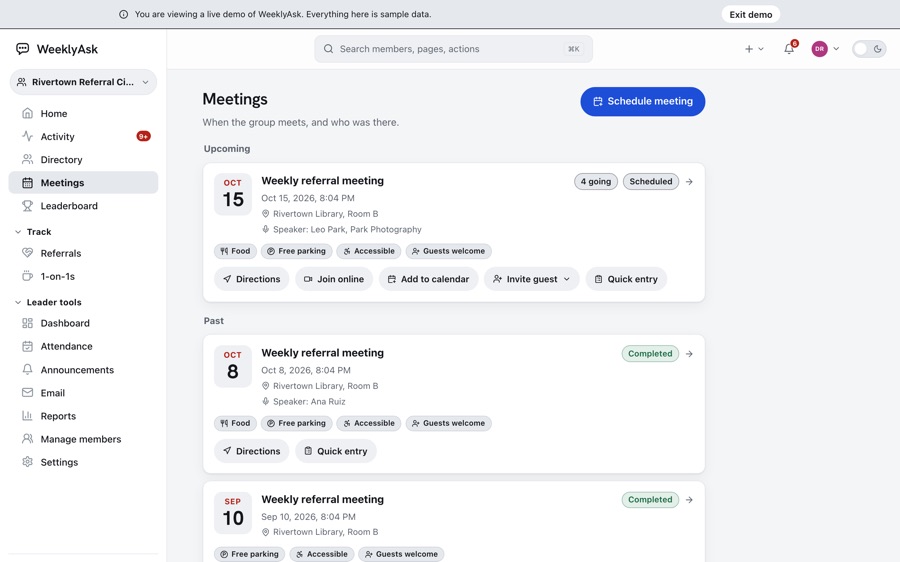
Task: Click Directions on Oct 8 meeting
Action: [x=251, y=451]
